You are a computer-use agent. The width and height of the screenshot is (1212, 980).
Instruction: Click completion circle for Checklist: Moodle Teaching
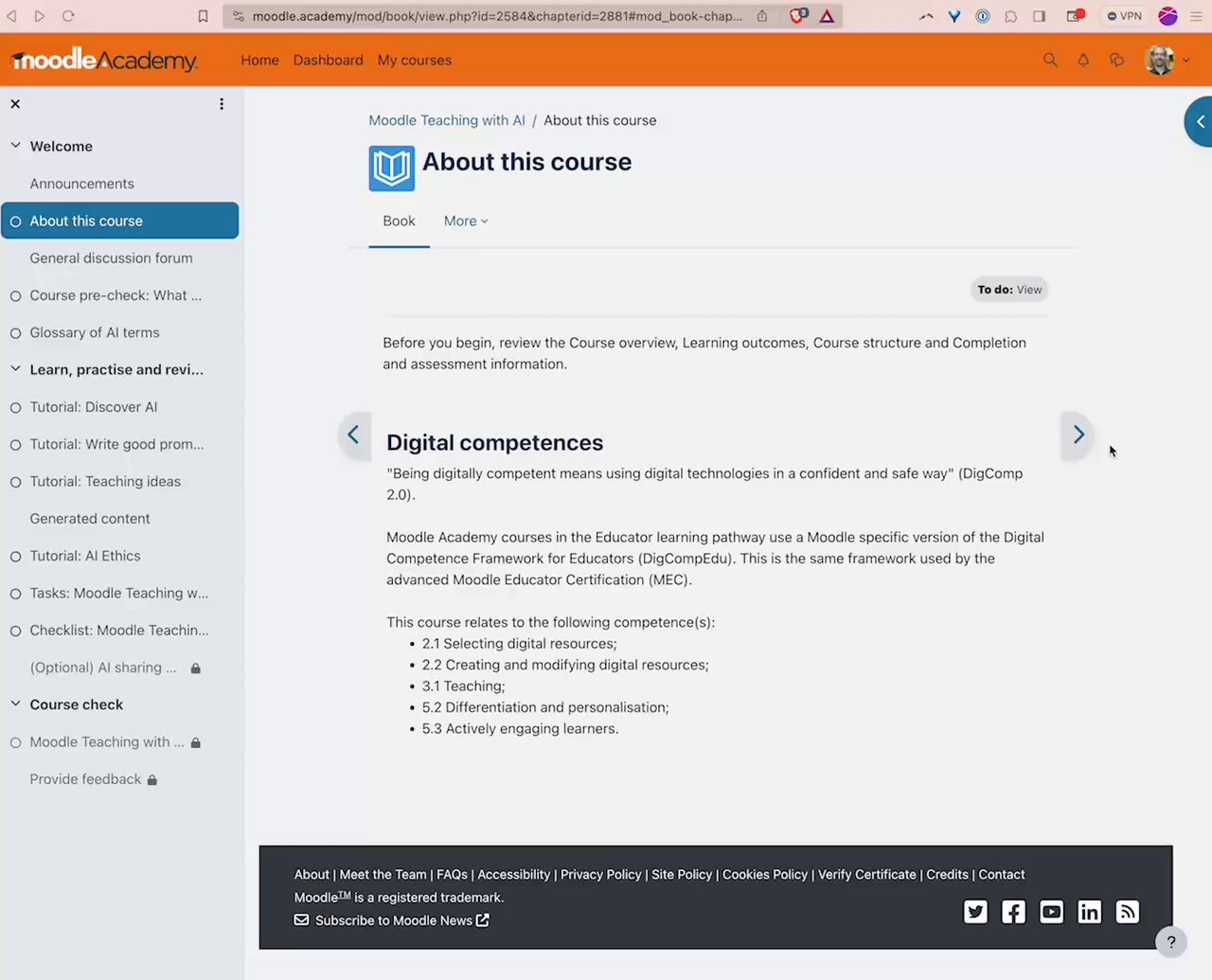coord(15,632)
